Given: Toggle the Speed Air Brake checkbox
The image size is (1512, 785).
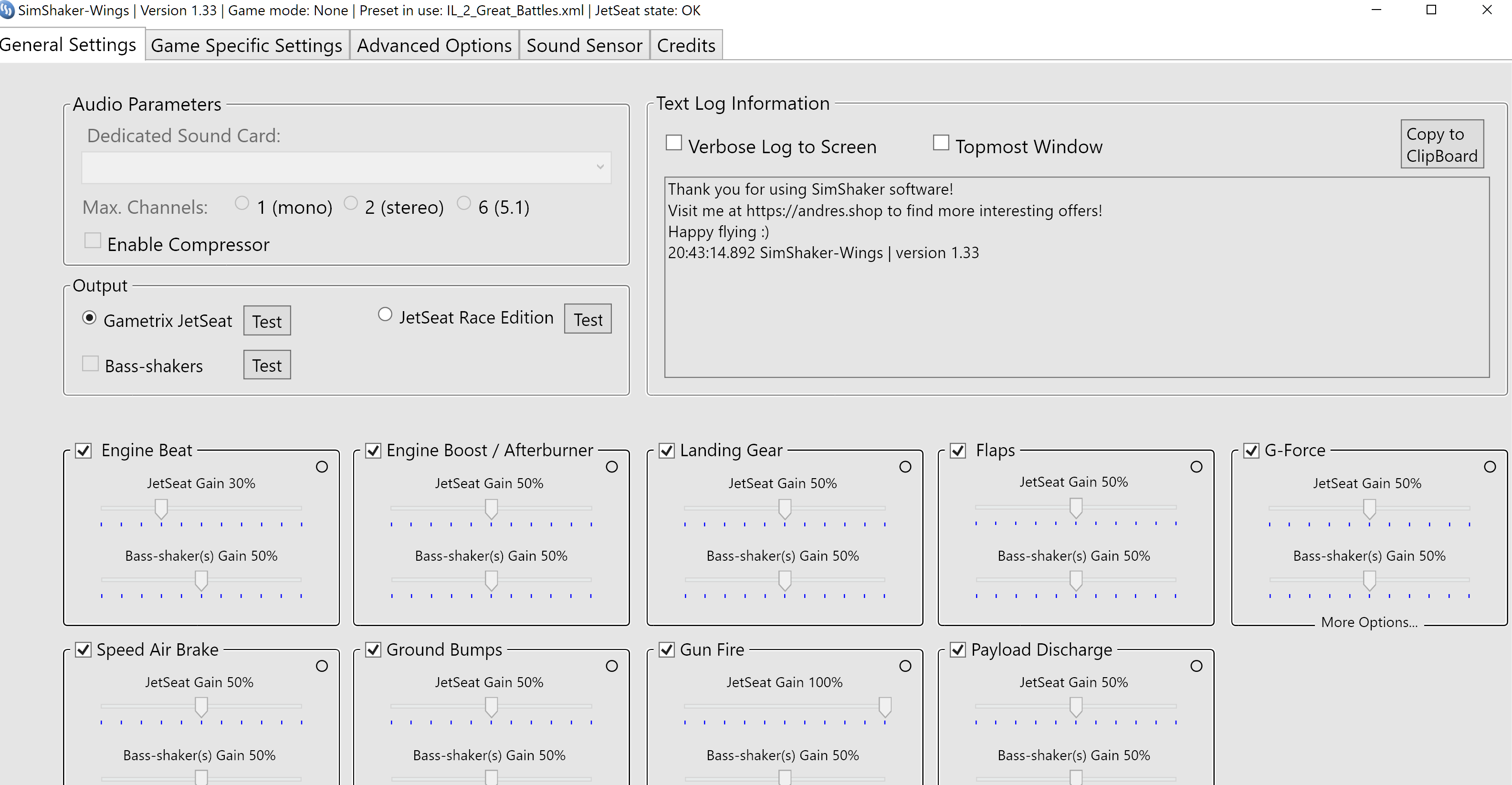Looking at the screenshot, I should [84, 649].
